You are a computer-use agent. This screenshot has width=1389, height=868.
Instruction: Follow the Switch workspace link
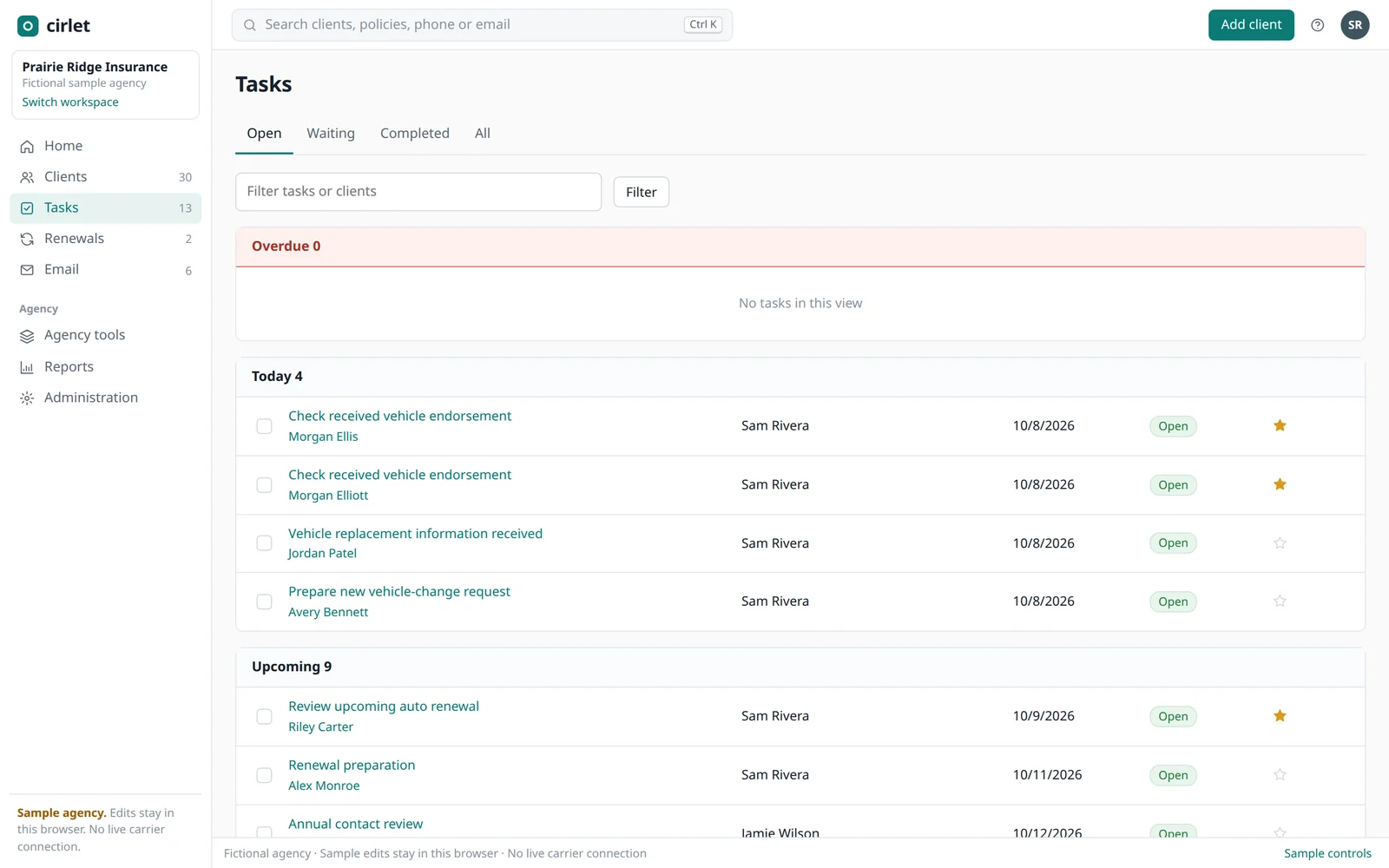point(70,102)
